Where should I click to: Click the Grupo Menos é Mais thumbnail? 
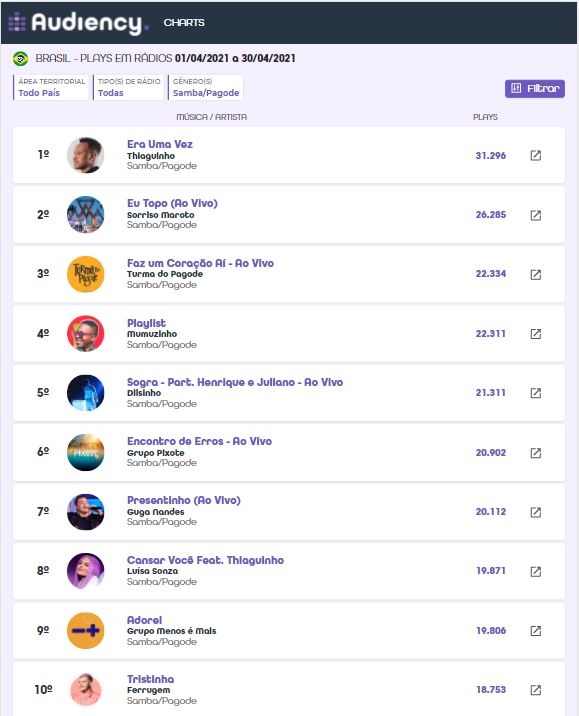[85, 631]
